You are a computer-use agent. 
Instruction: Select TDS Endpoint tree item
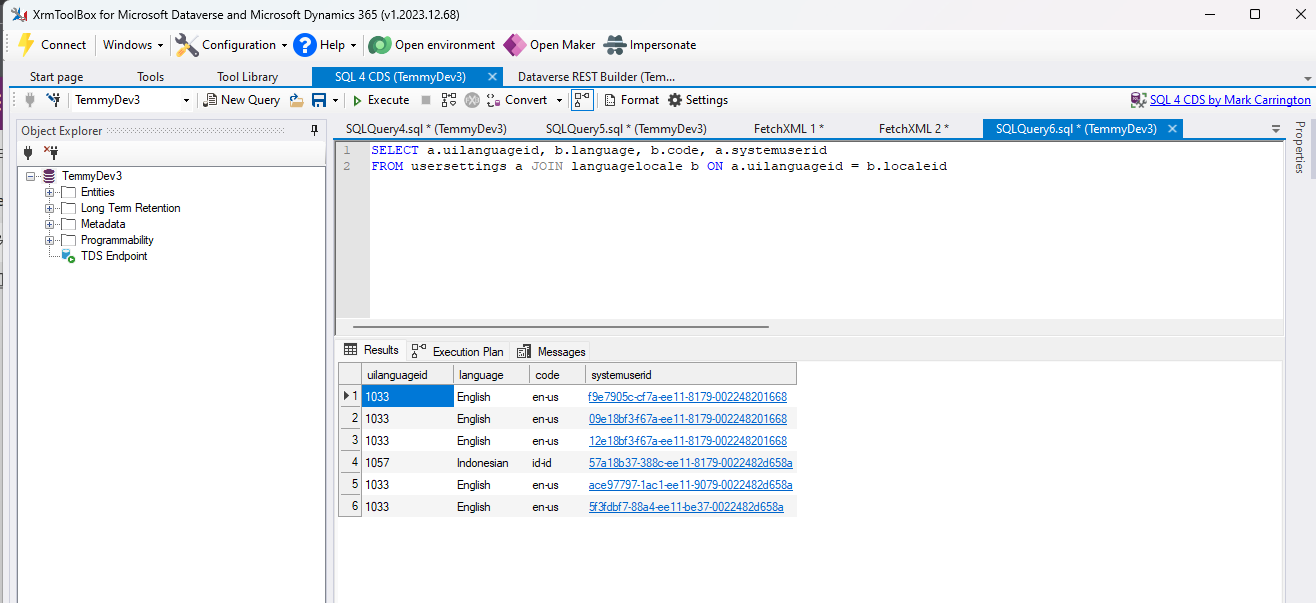pyautogui.click(x=113, y=256)
